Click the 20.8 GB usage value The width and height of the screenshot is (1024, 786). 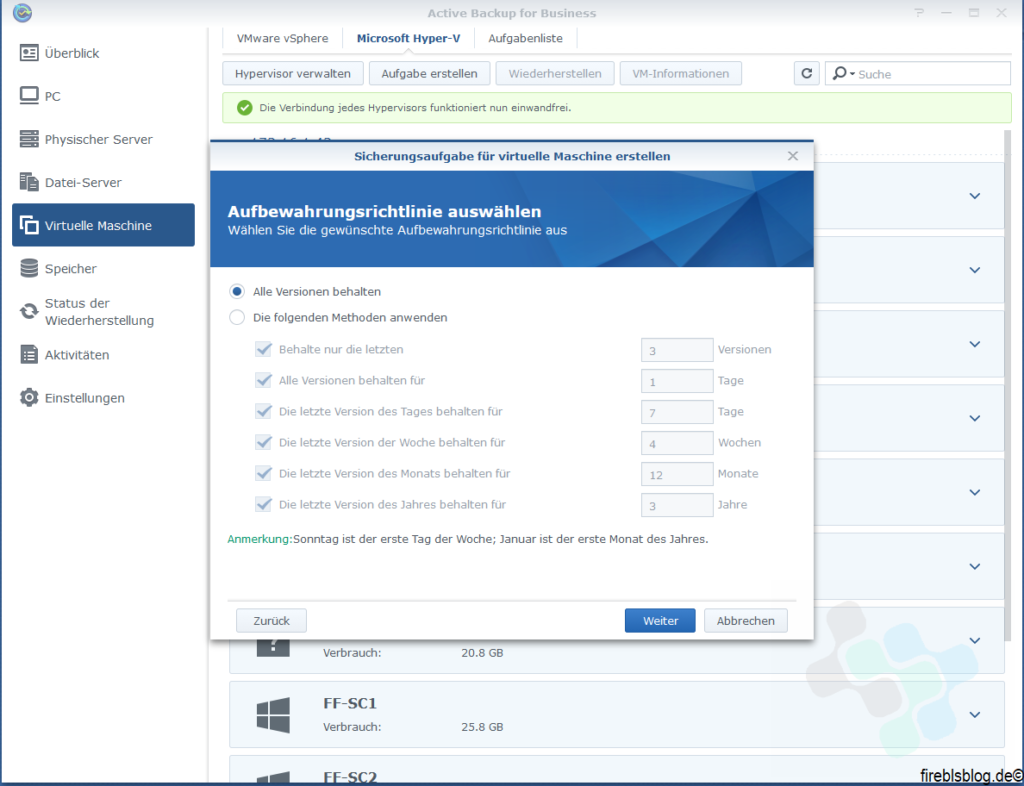pos(482,653)
